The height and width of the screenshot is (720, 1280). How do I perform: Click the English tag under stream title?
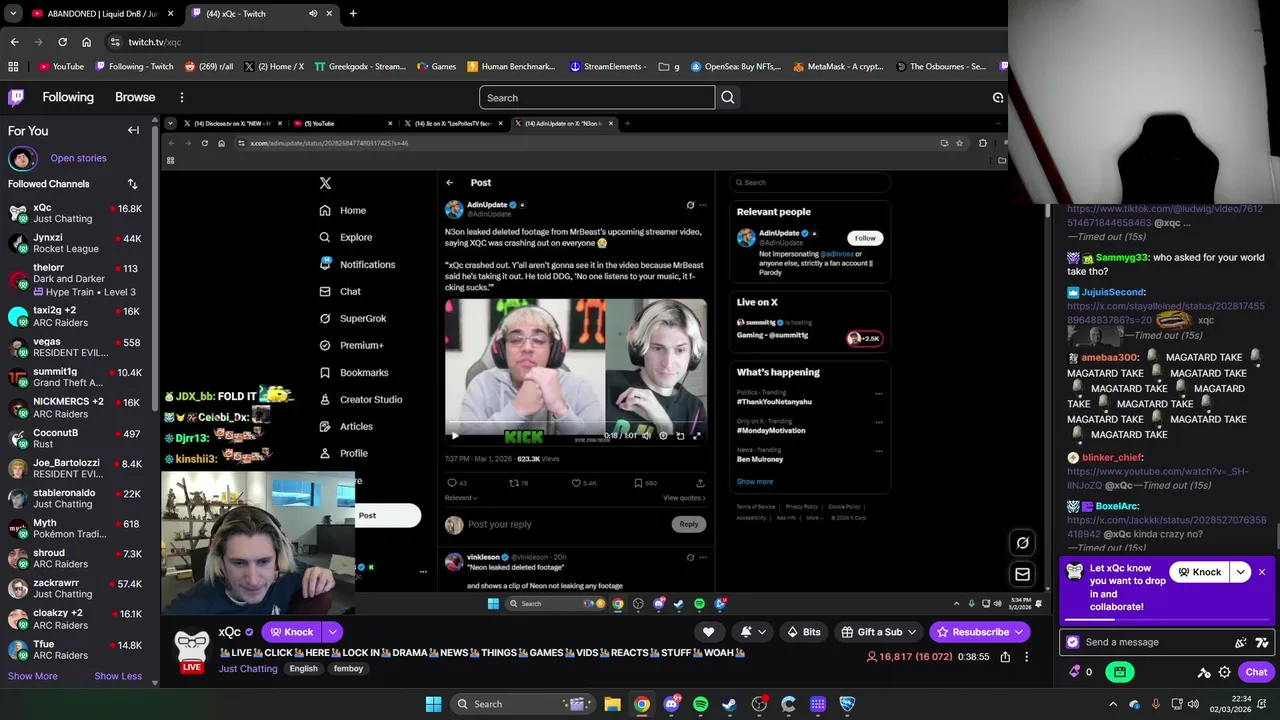(303, 669)
